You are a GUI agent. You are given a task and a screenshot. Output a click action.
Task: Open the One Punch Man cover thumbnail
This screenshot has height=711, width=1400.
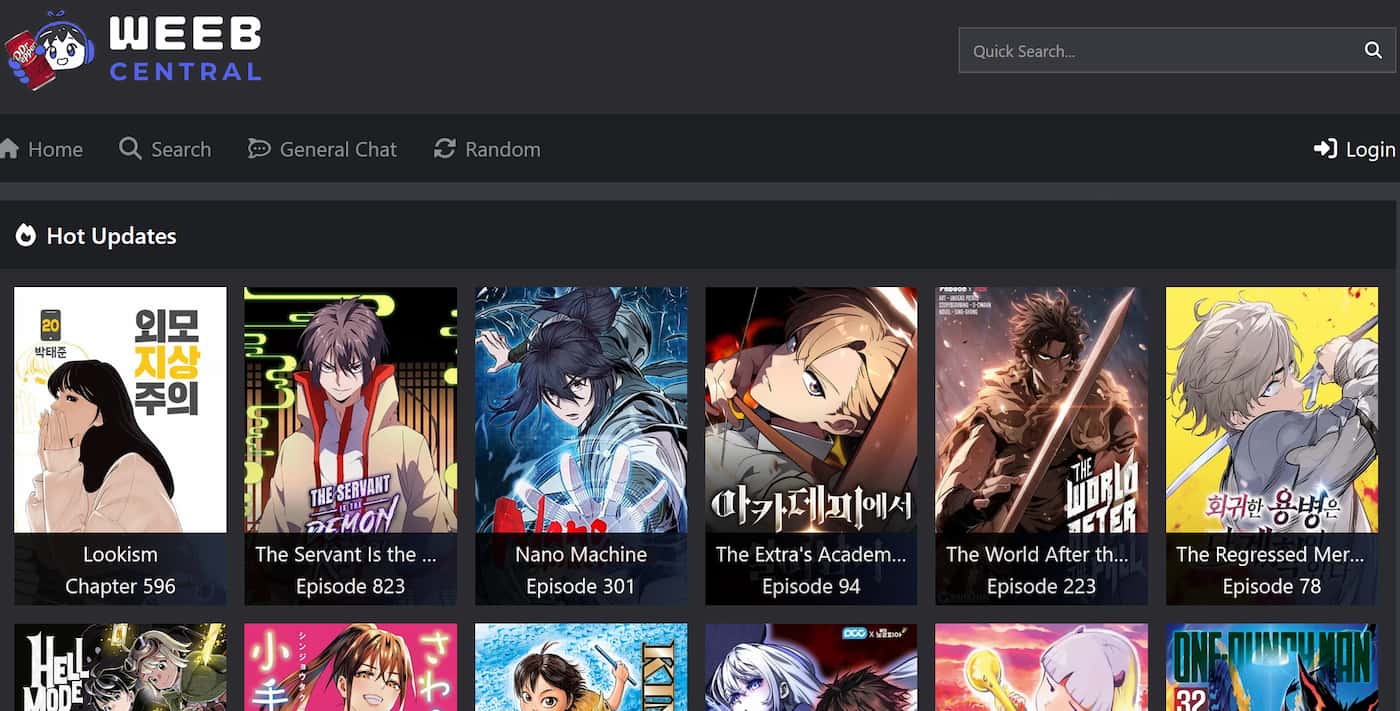click(x=1272, y=667)
